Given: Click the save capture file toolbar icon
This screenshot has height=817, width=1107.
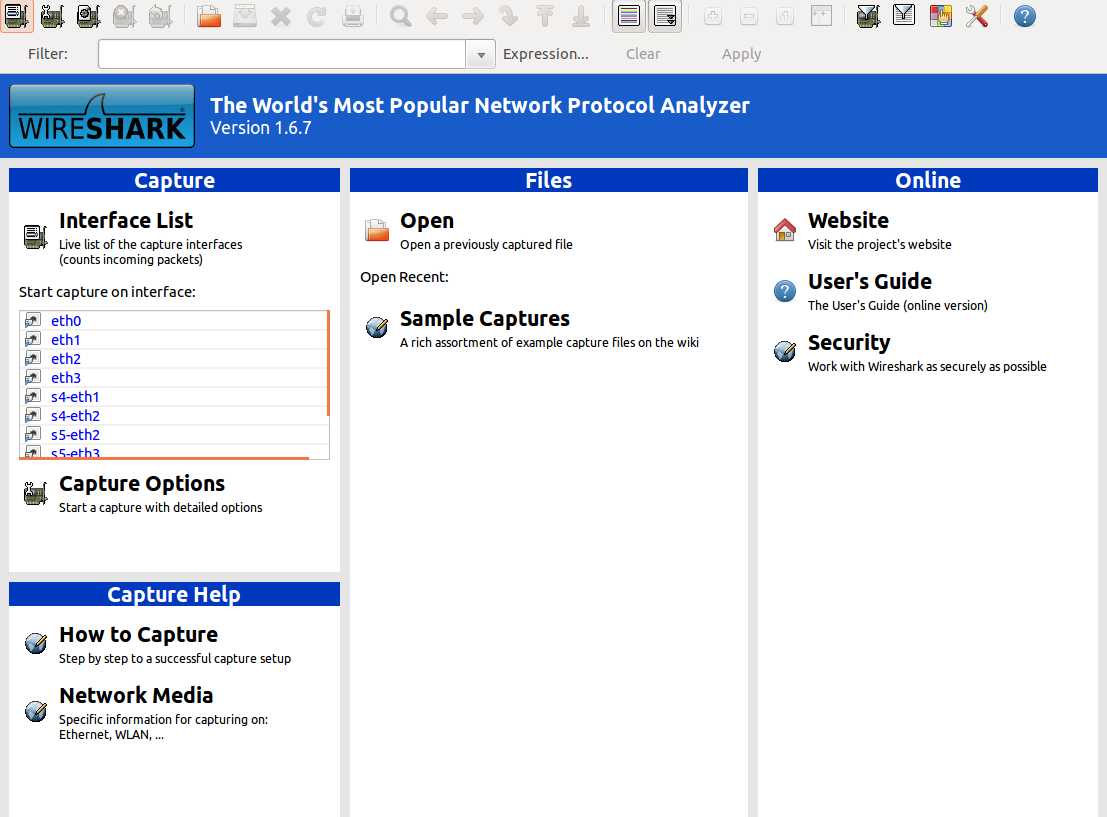Looking at the screenshot, I should 244,16.
